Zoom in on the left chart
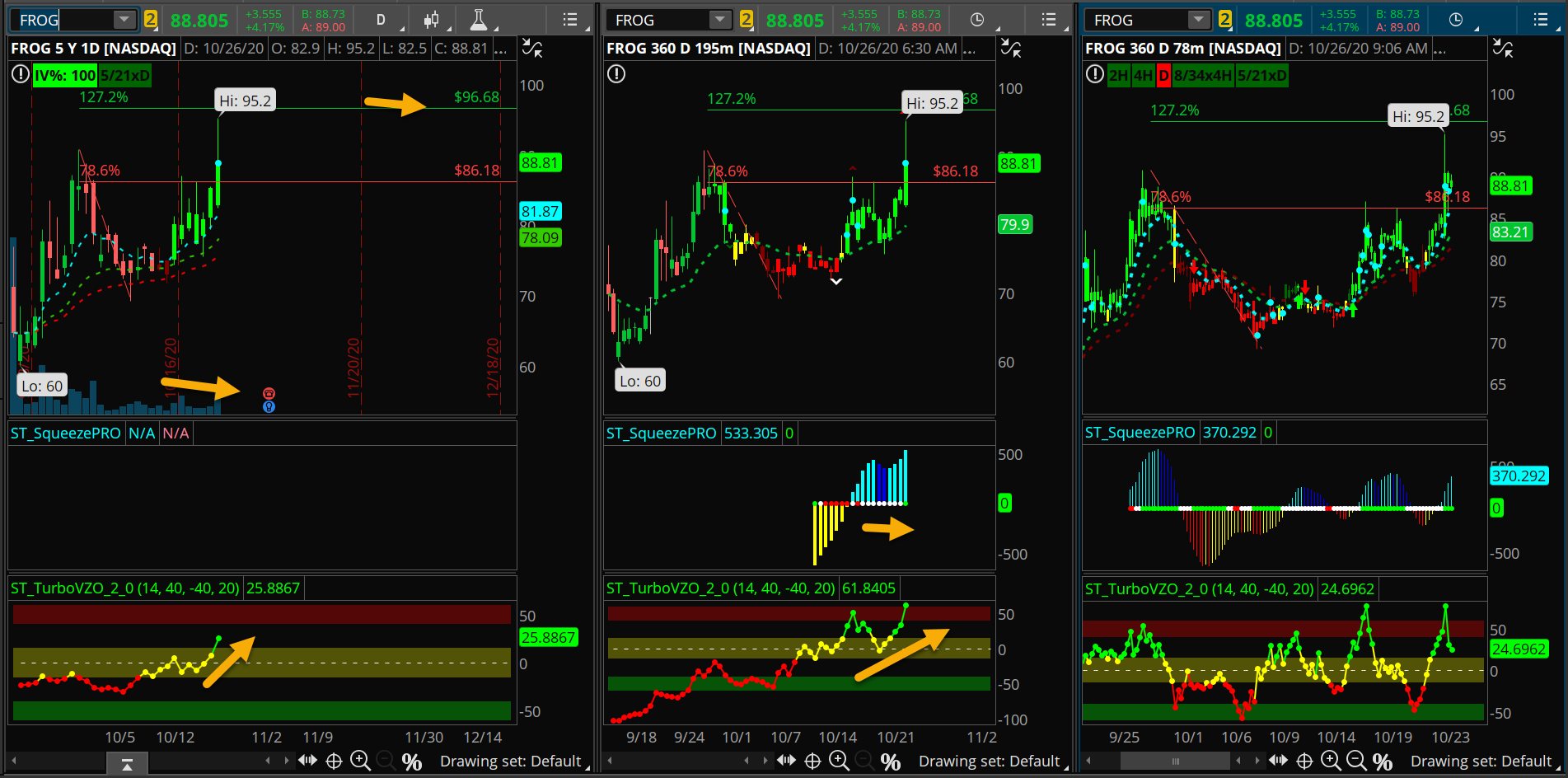The height and width of the screenshot is (778, 1568). (360, 761)
